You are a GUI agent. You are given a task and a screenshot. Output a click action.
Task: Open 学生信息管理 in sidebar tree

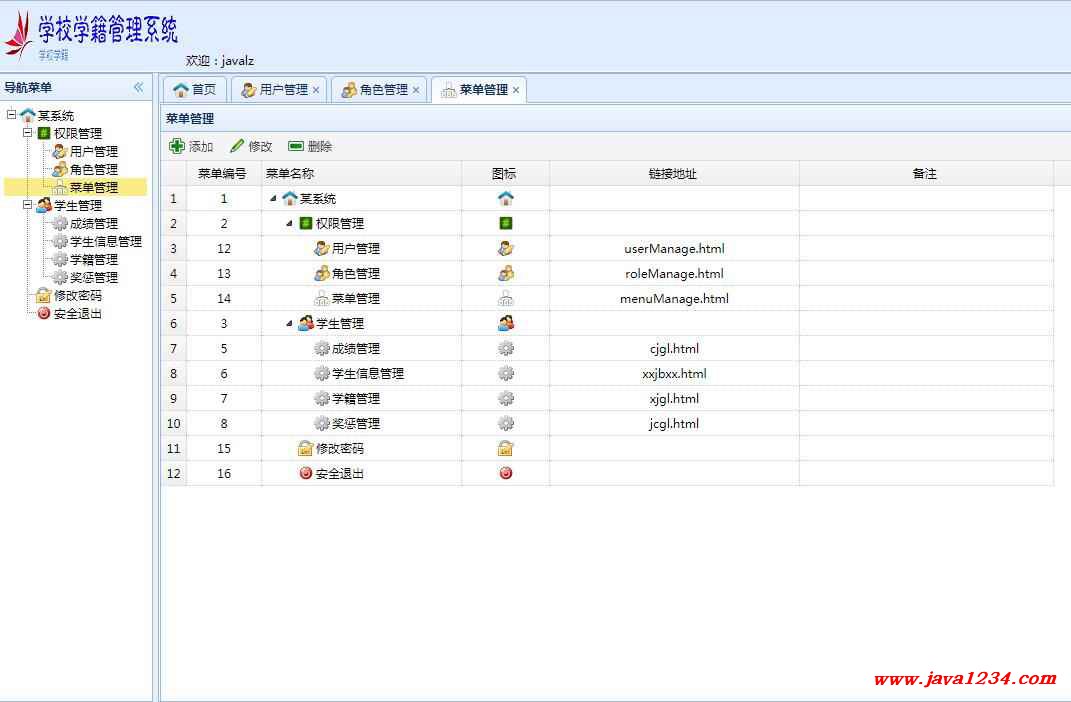point(105,242)
